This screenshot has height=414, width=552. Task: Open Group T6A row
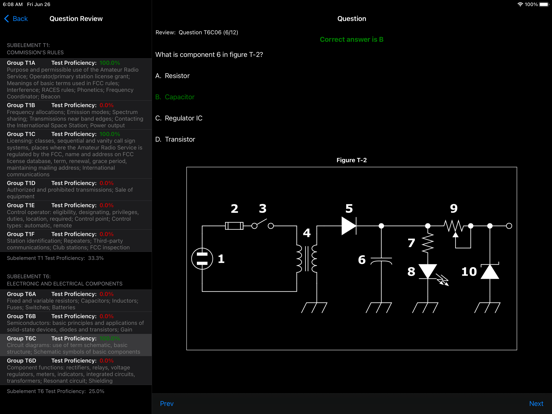tap(76, 301)
